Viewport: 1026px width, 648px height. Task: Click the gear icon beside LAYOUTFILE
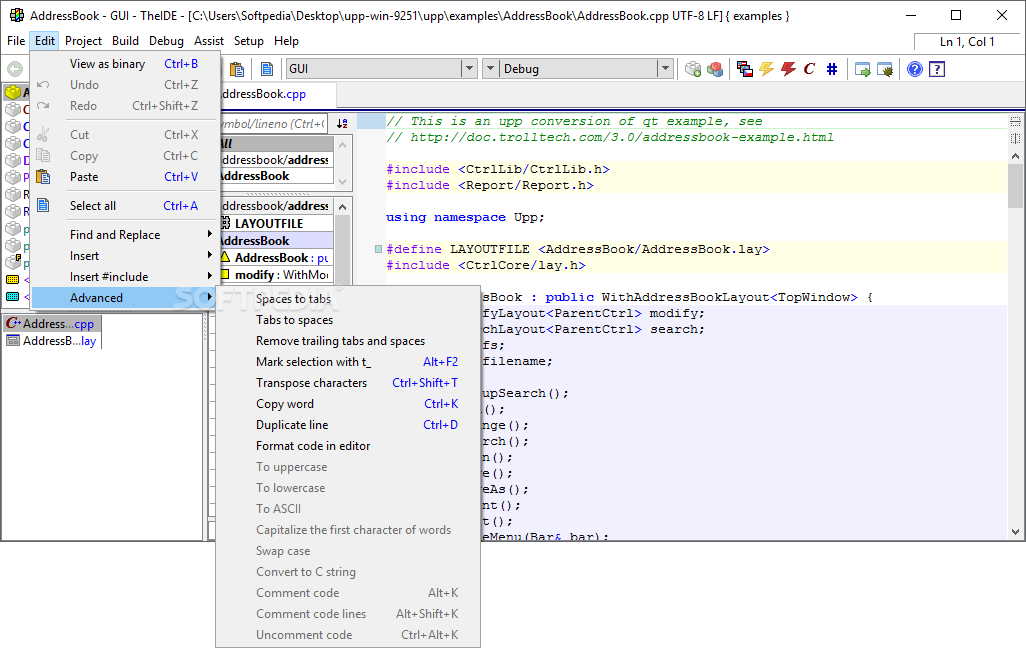[x=224, y=223]
